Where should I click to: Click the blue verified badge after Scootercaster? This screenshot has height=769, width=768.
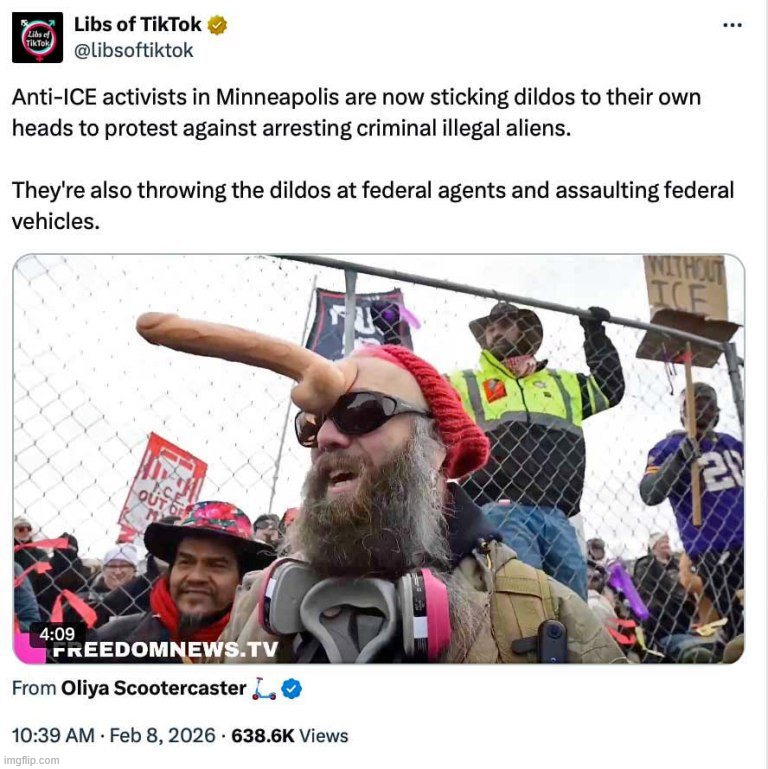[x=291, y=689]
